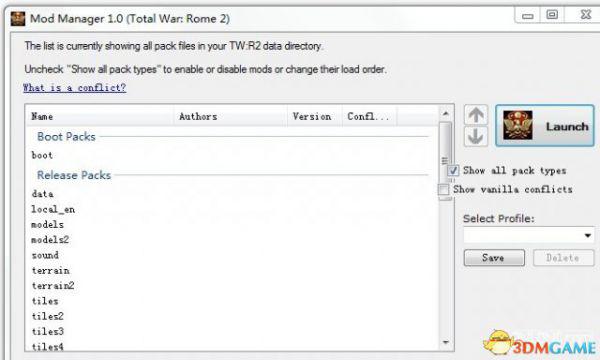Screen dimensions: 600x360
Task: Minimize the Mod Manager window
Action: (528, 15)
